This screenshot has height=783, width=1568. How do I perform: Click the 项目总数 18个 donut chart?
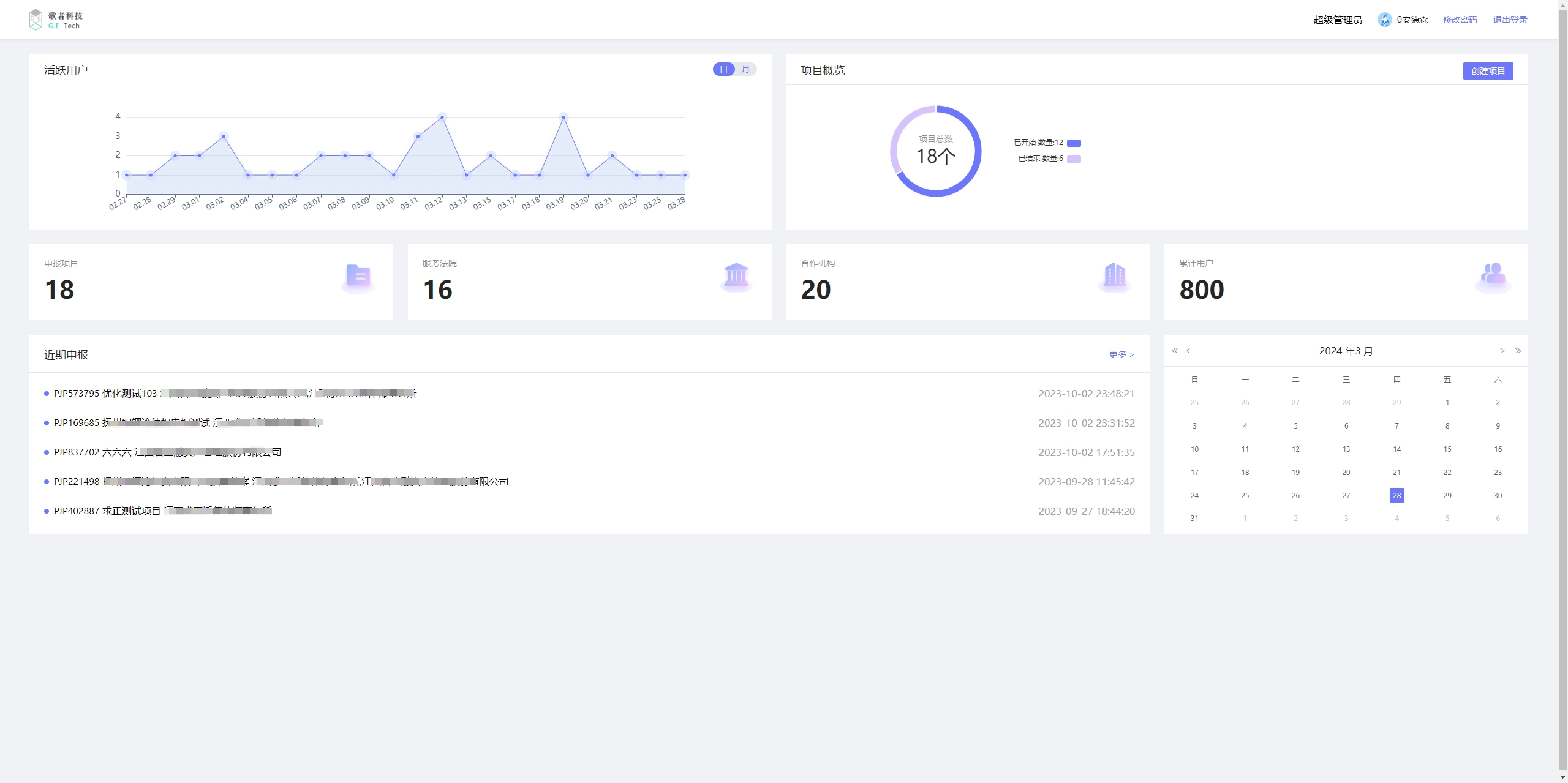pos(935,151)
